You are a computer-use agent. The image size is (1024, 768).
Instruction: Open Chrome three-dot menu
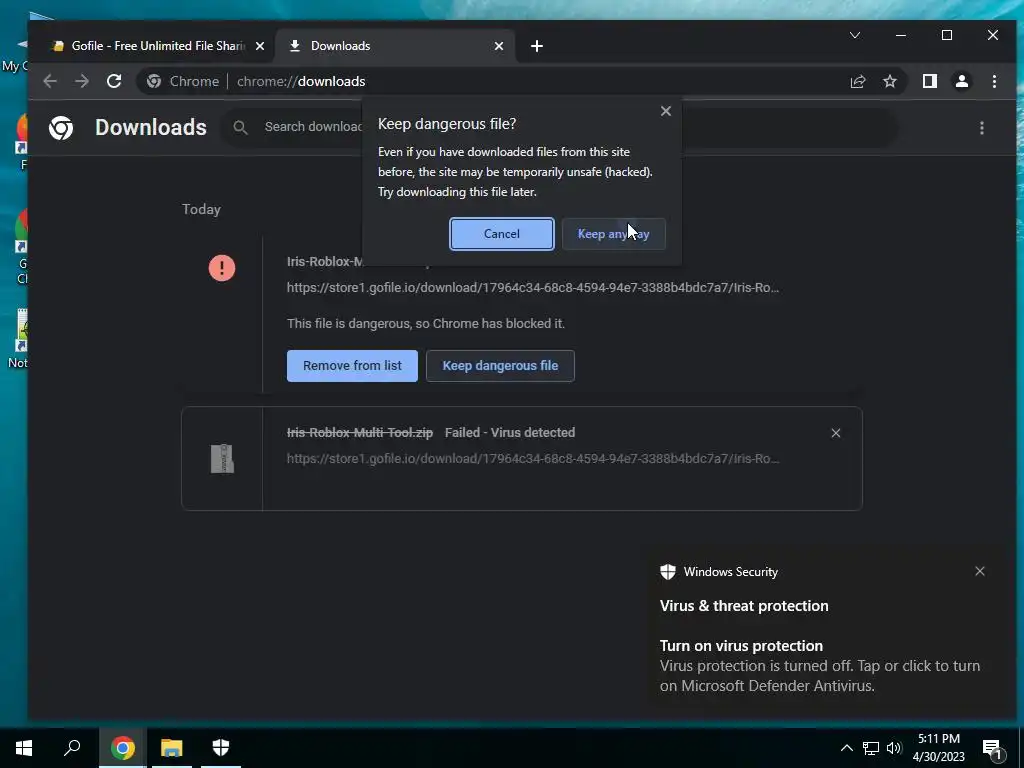pyautogui.click(x=994, y=81)
